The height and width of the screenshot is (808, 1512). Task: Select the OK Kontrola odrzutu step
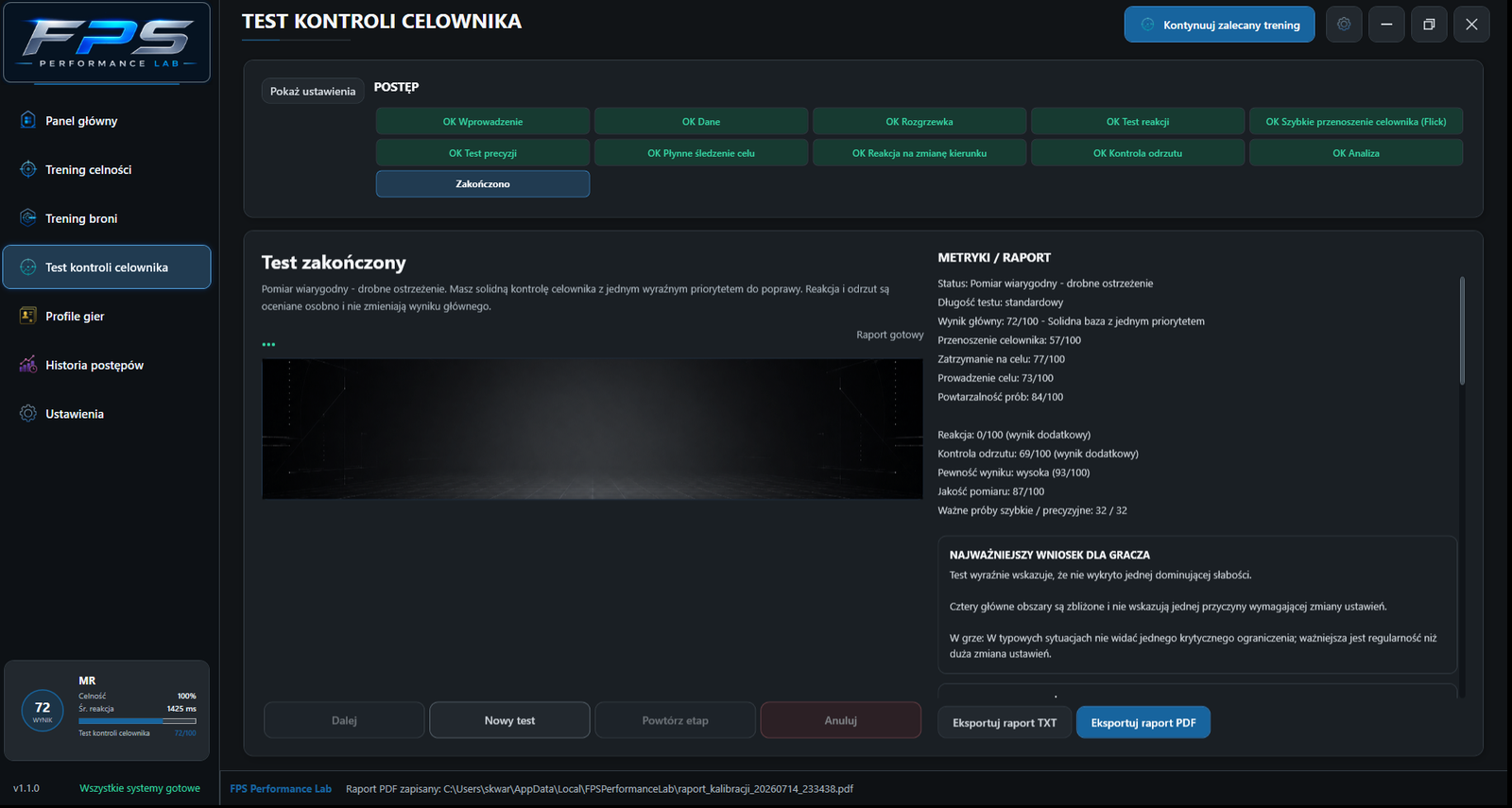pyautogui.click(x=1138, y=152)
